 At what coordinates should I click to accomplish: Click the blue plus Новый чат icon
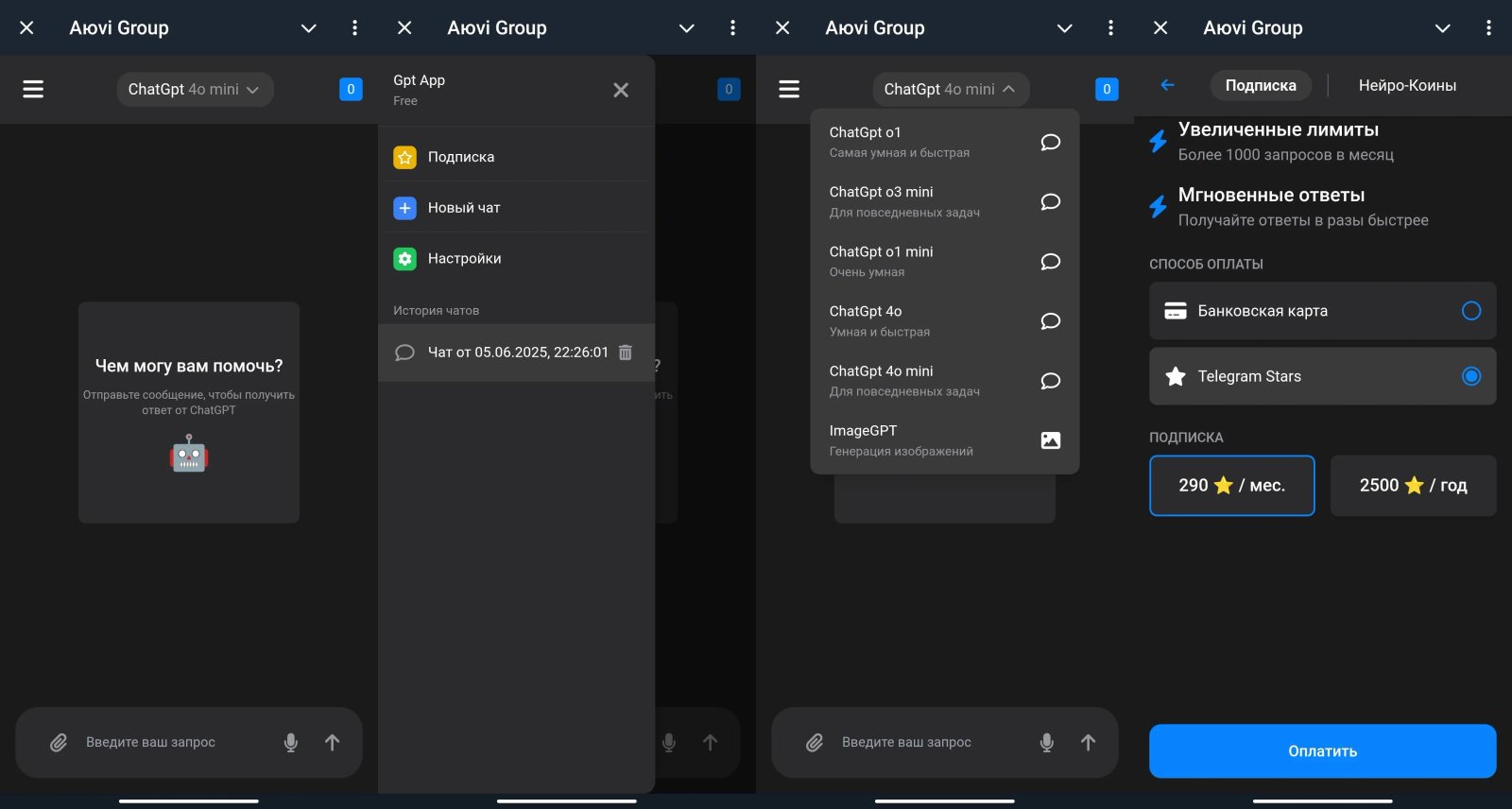coord(404,208)
